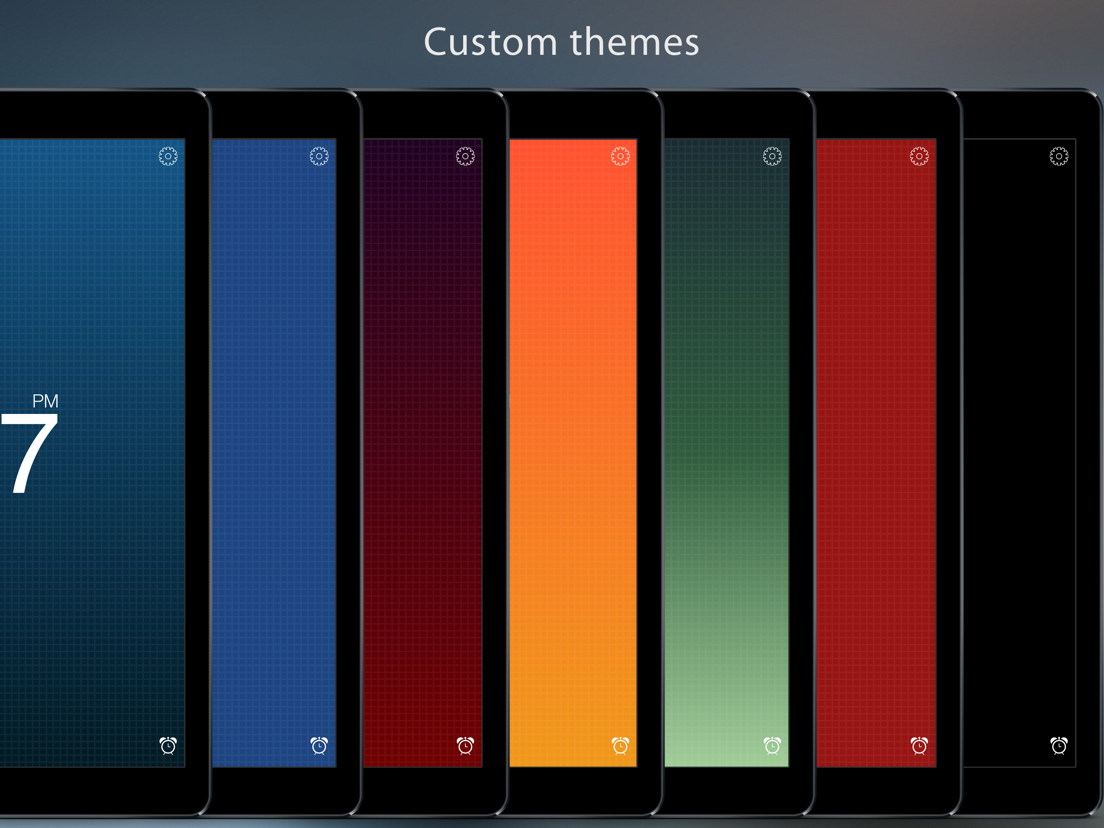Open settings gear on teal blue theme
The width and height of the screenshot is (1104, 828).
pyautogui.click(x=168, y=156)
